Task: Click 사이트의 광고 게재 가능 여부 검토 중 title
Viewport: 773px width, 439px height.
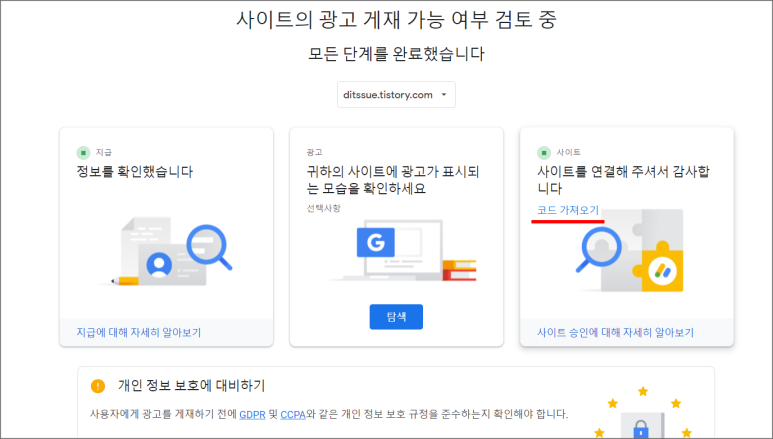Action: [x=396, y=20]
